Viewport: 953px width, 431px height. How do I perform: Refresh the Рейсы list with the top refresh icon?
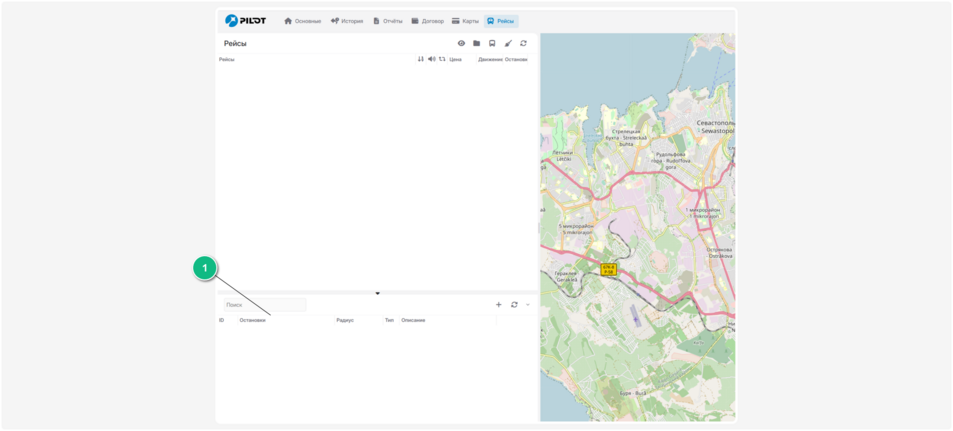(x=523, y=43)
